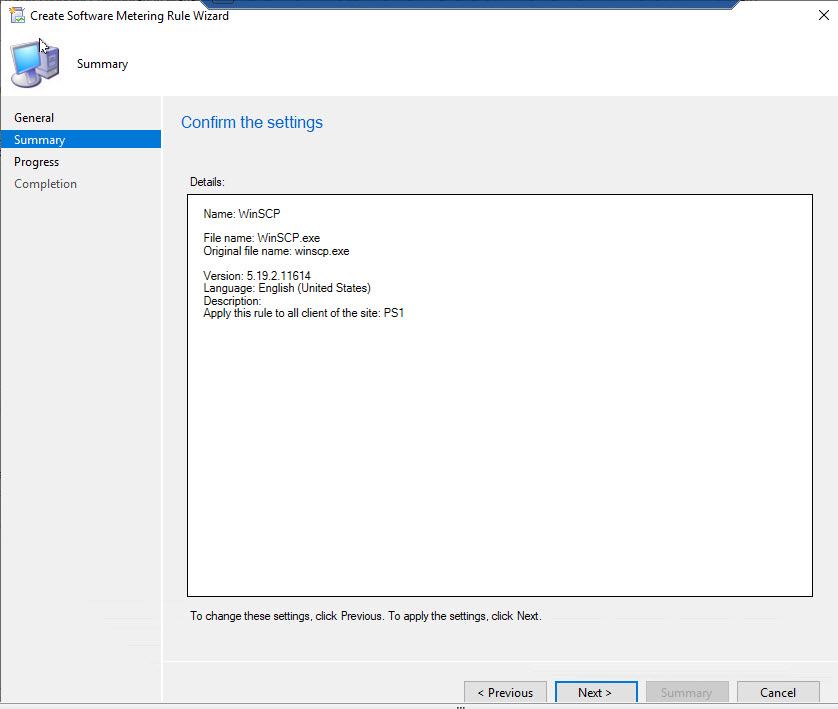Go back with the Previous button

coord(505,692)
